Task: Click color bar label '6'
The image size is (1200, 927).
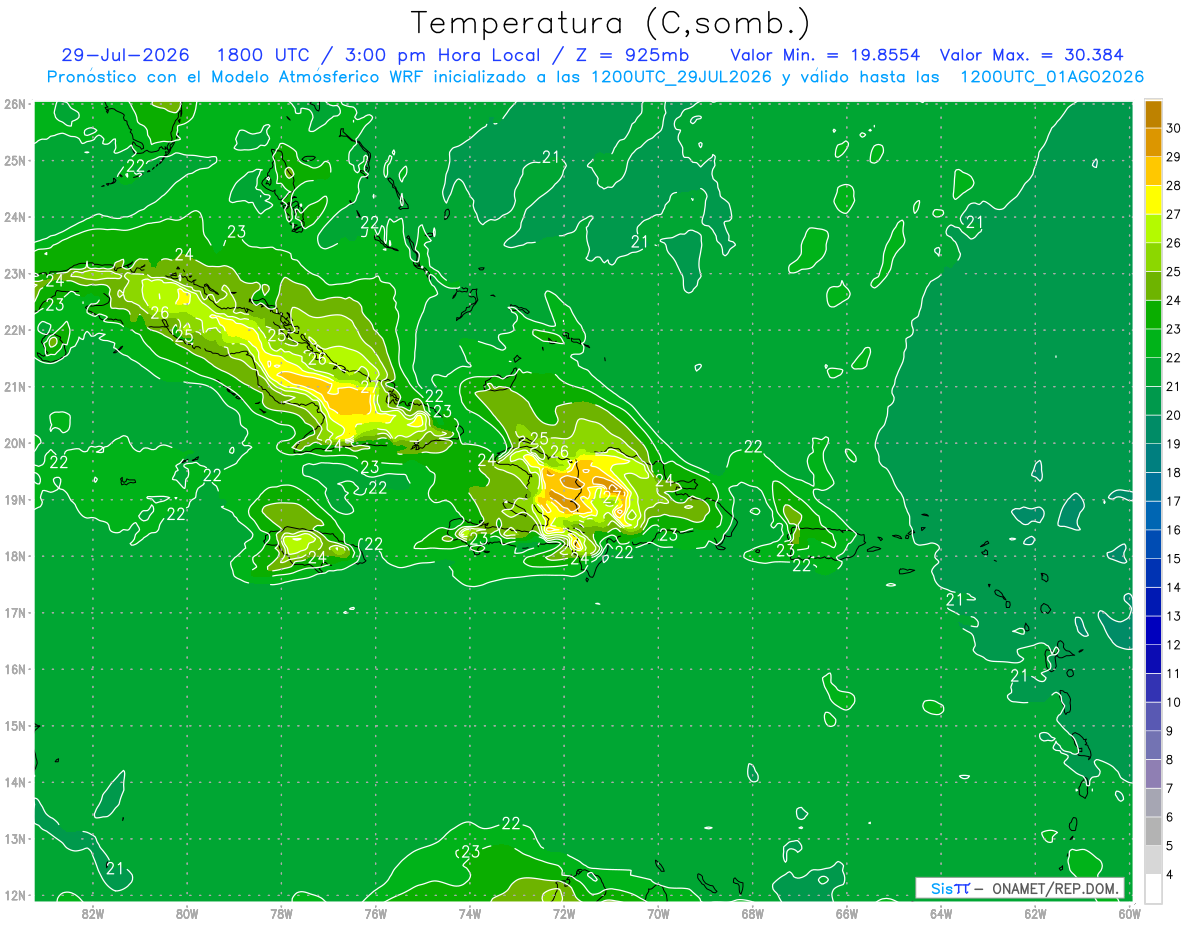Action: pyautogui.click(x=1171, y=817)
